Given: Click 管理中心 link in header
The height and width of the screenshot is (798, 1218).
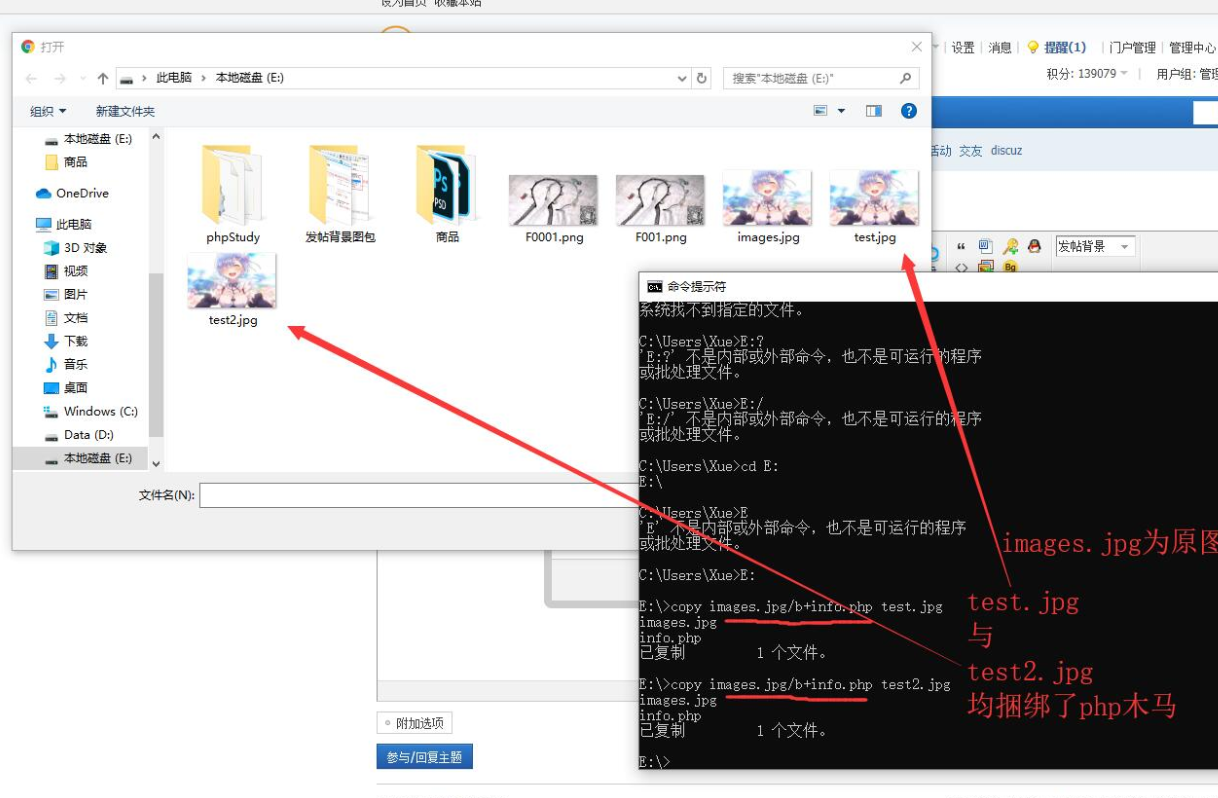Looking at the screenshot, I should (x=1193, y=47).
